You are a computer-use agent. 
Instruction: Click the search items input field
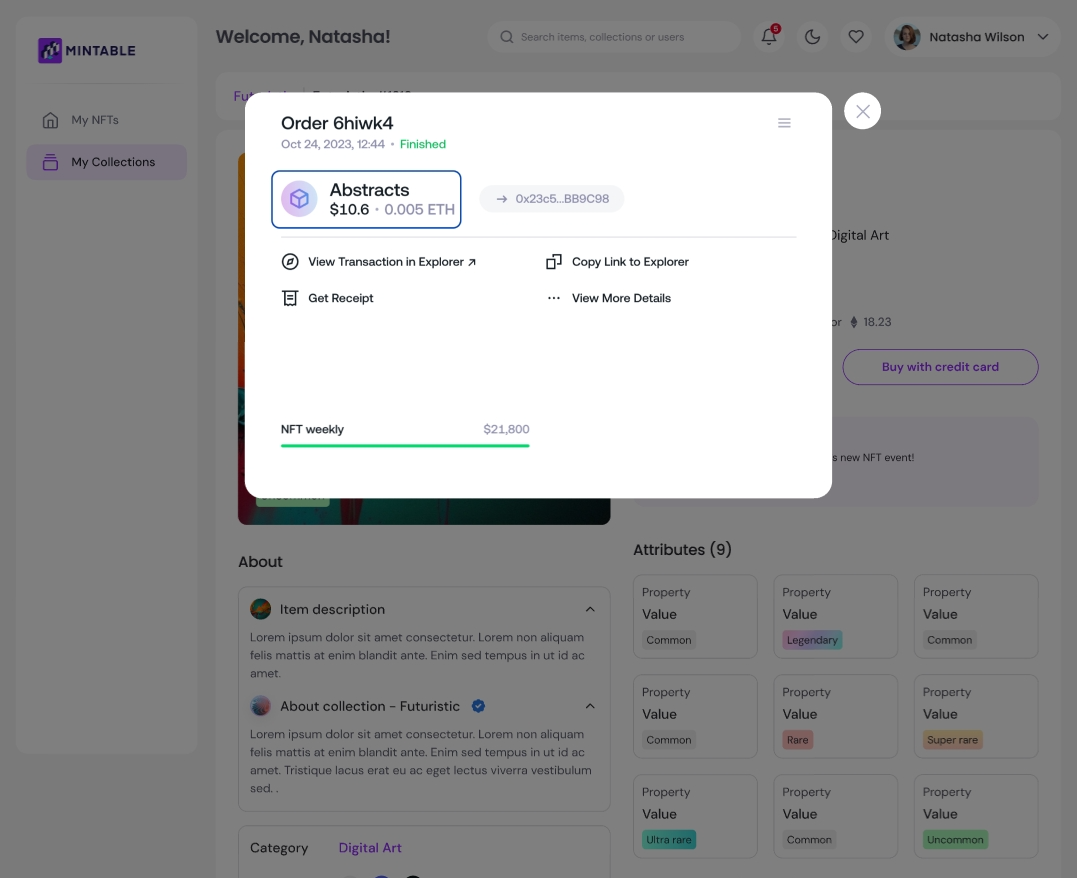[625, 37]
